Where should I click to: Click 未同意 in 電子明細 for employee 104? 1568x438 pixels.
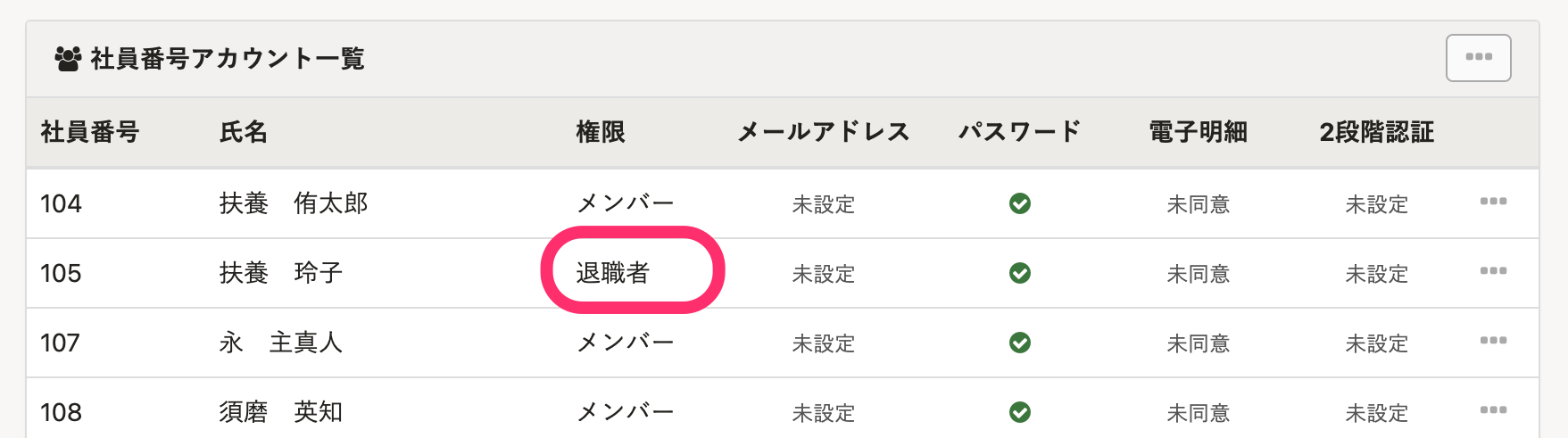[x=1199, y=204]
